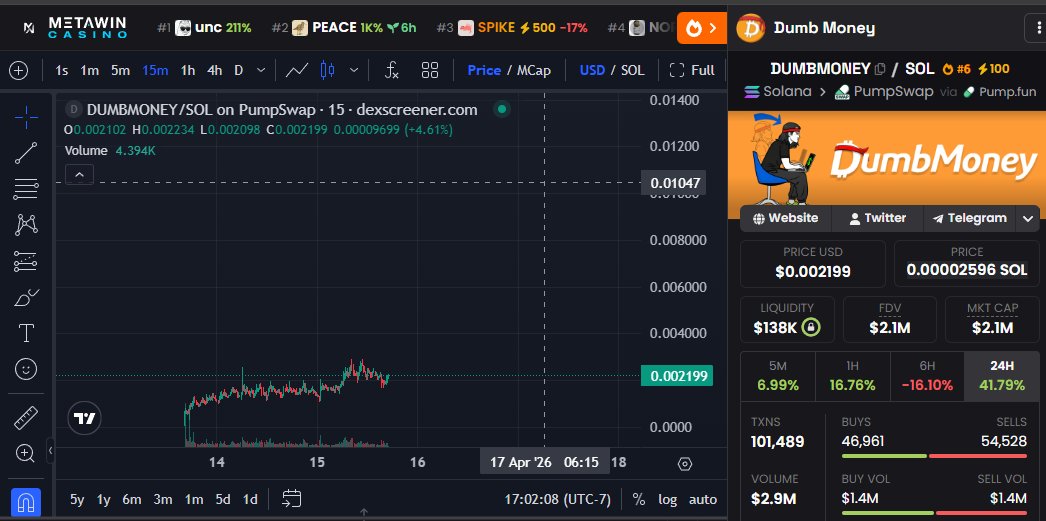The width and height of the screenshot is (1046, 521).
Task: Select the crosshair cursor tool
Action: tap(26, 117)
